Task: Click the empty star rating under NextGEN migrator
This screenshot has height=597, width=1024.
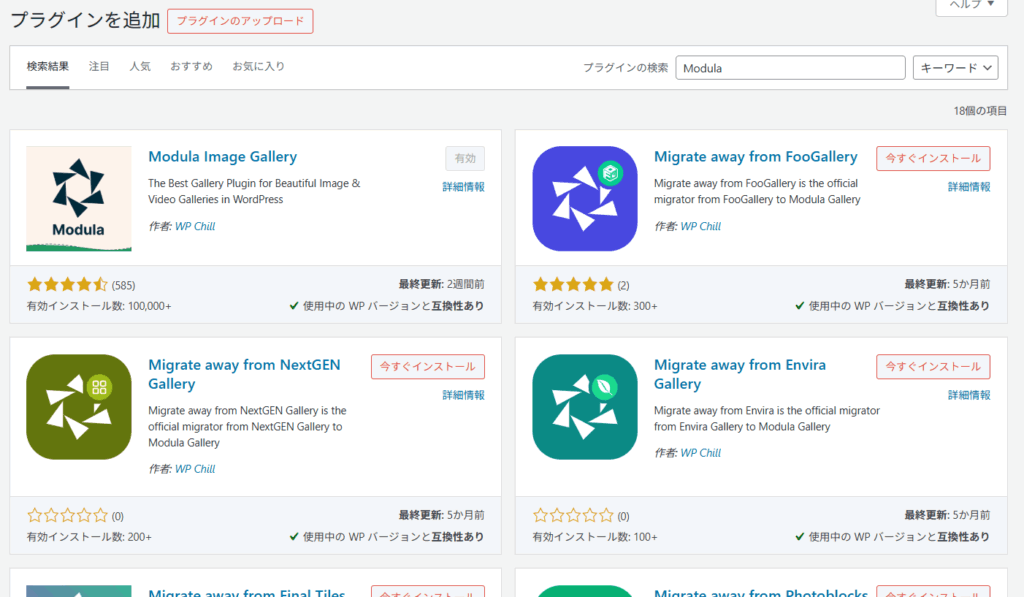Action: (67, 516)
